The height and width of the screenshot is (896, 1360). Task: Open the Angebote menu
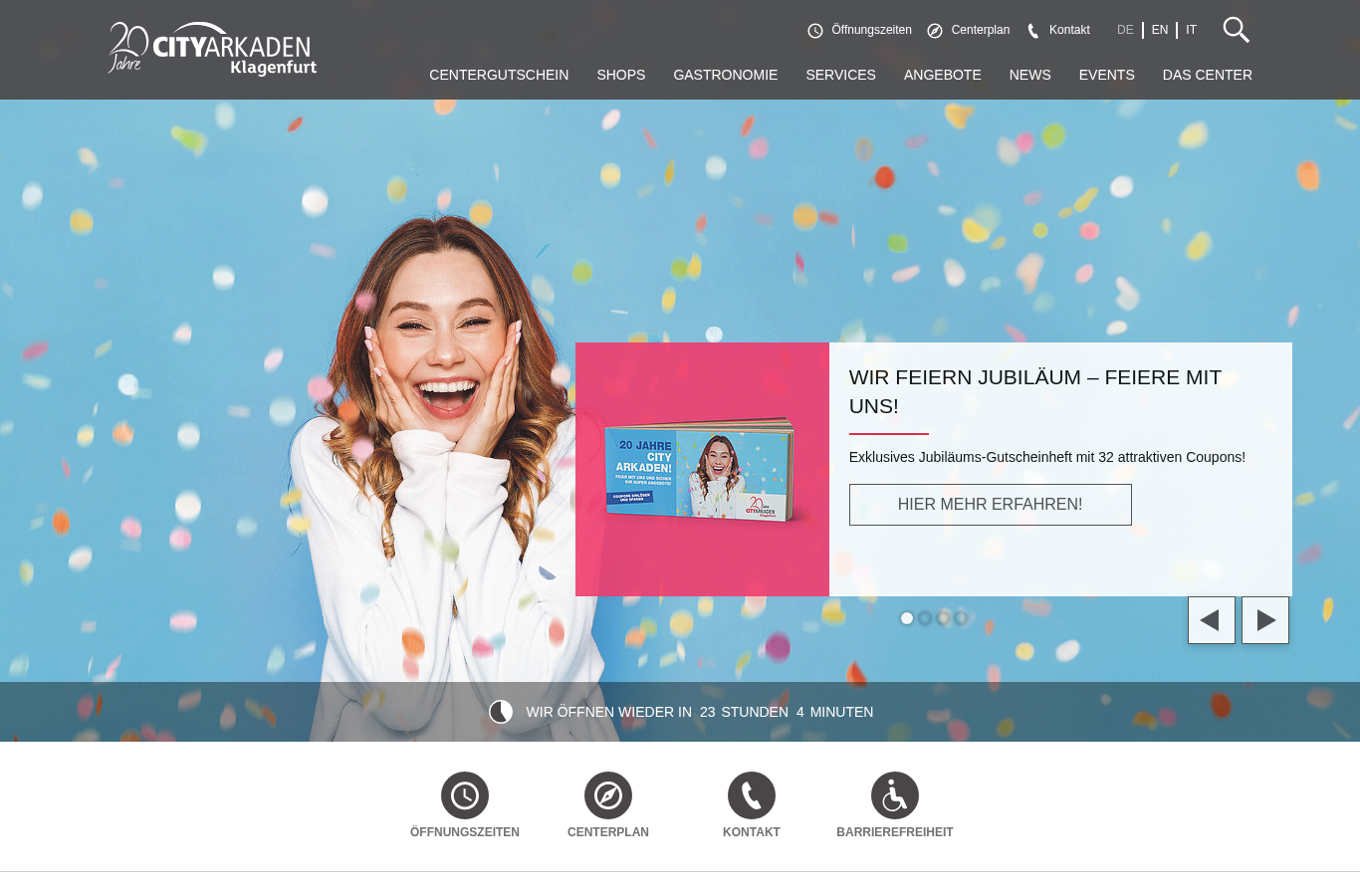coord(943,75)
